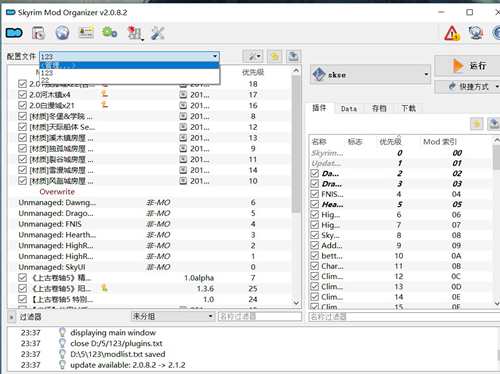Uncheck the 2.0河木镇x4 mod checkbox

coord(22,95)
